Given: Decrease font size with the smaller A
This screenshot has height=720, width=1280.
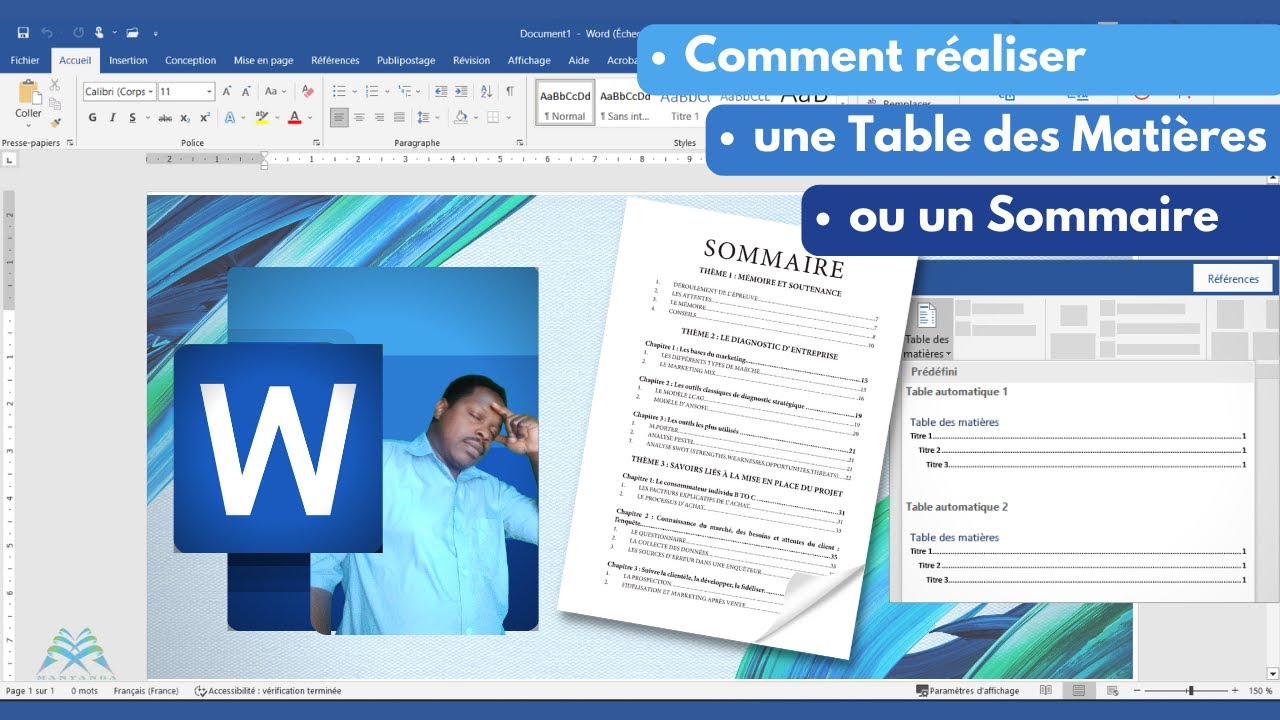Looking at the screenshot, I should click(244, 91).
